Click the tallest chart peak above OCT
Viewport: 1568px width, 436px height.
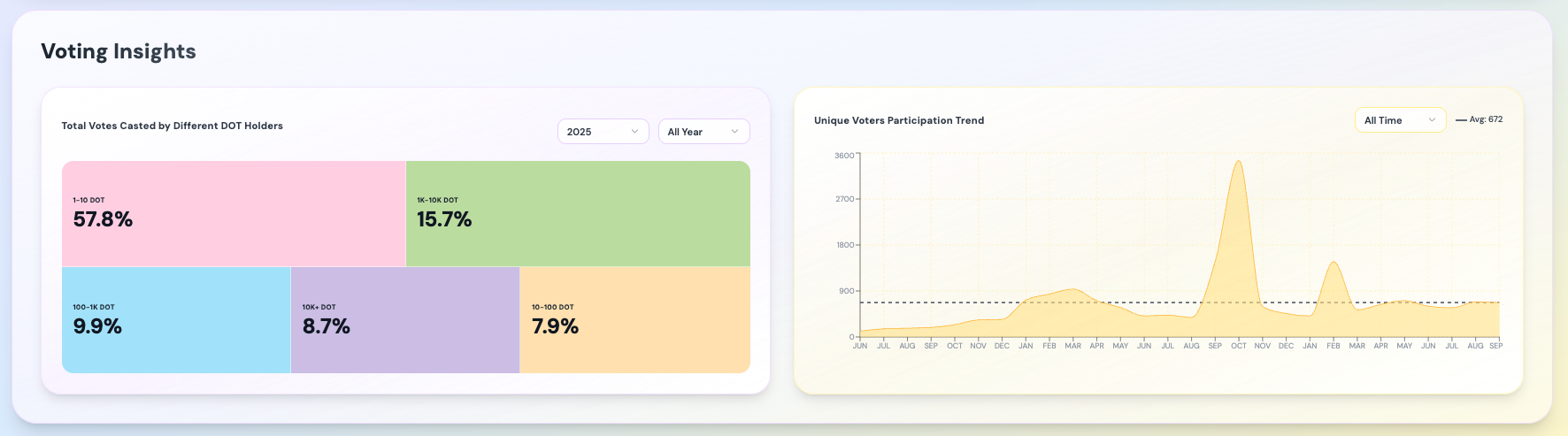1238,162
